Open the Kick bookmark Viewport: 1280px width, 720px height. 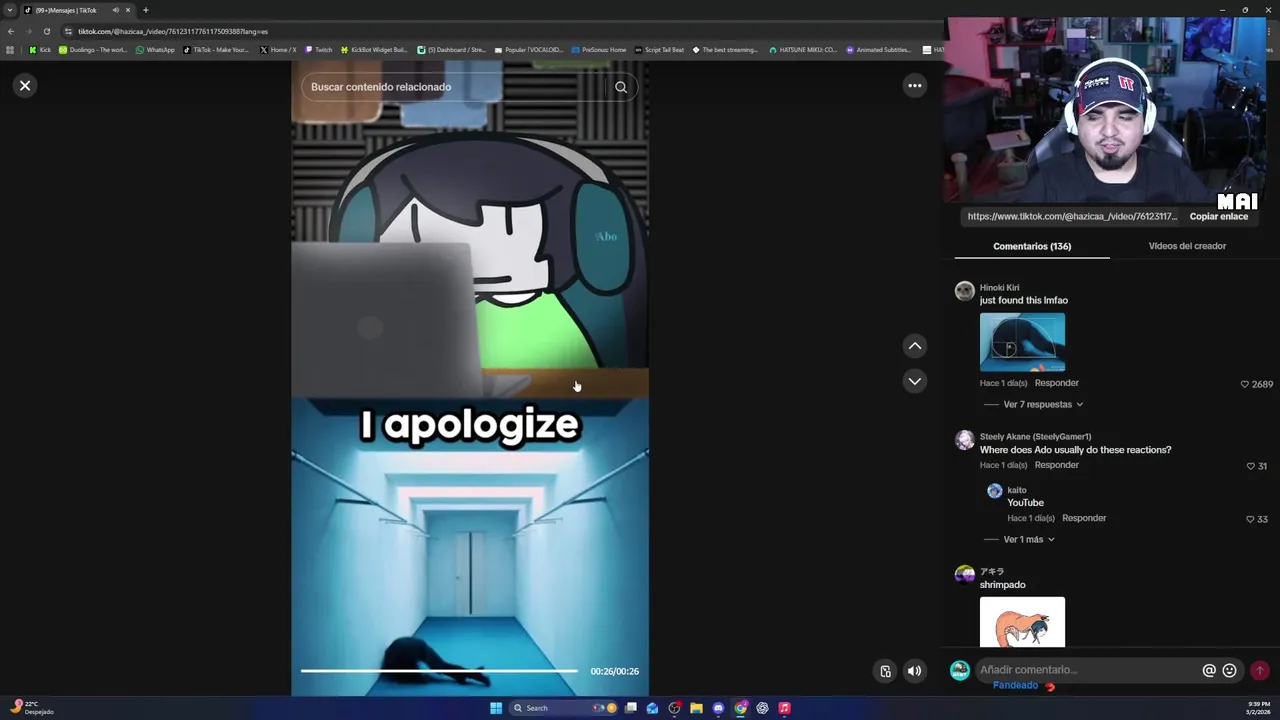(x=40, y=50)
